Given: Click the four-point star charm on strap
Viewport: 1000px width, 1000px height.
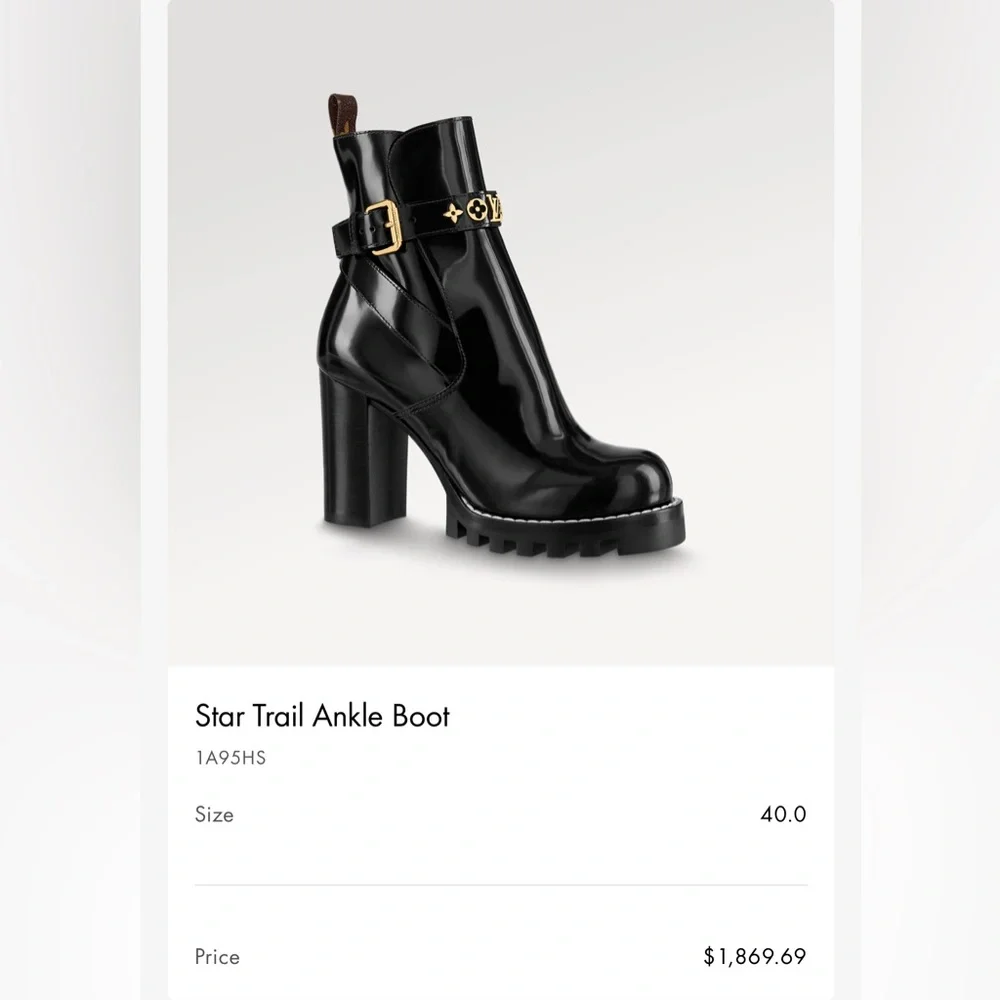Looking at the screenshot, I should [x=453, y=212].
